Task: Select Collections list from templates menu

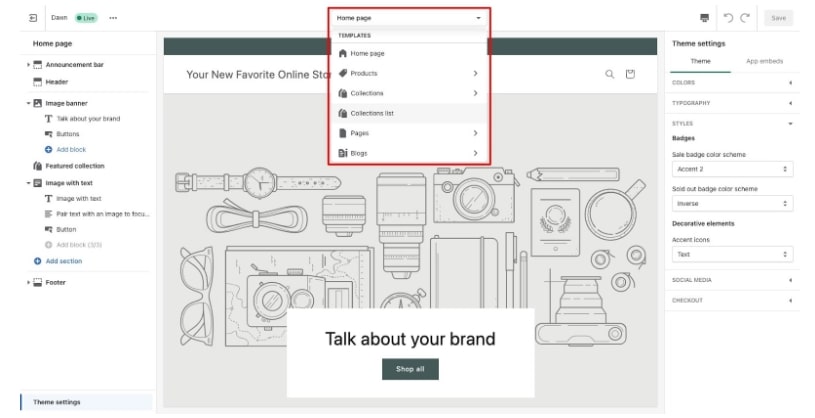Action: [372, 113]
